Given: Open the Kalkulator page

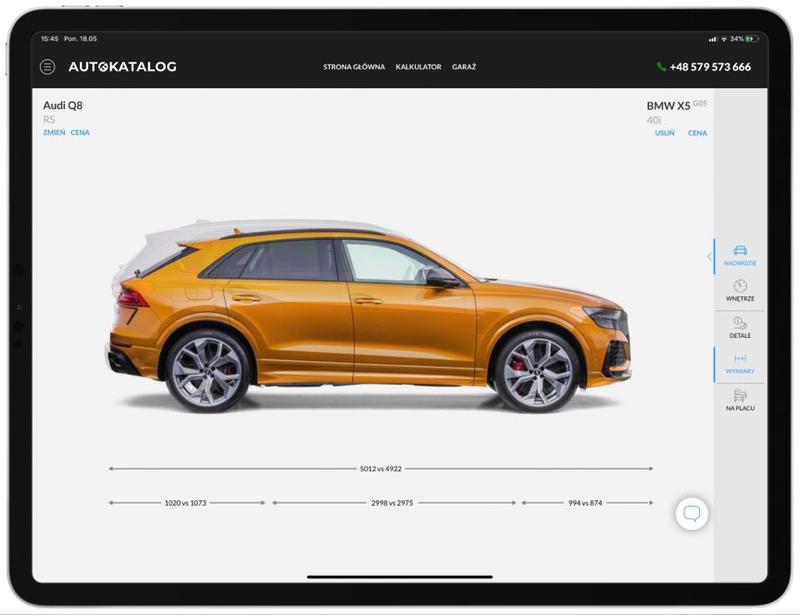Looking at the screenshot, I should pos(418,67).
